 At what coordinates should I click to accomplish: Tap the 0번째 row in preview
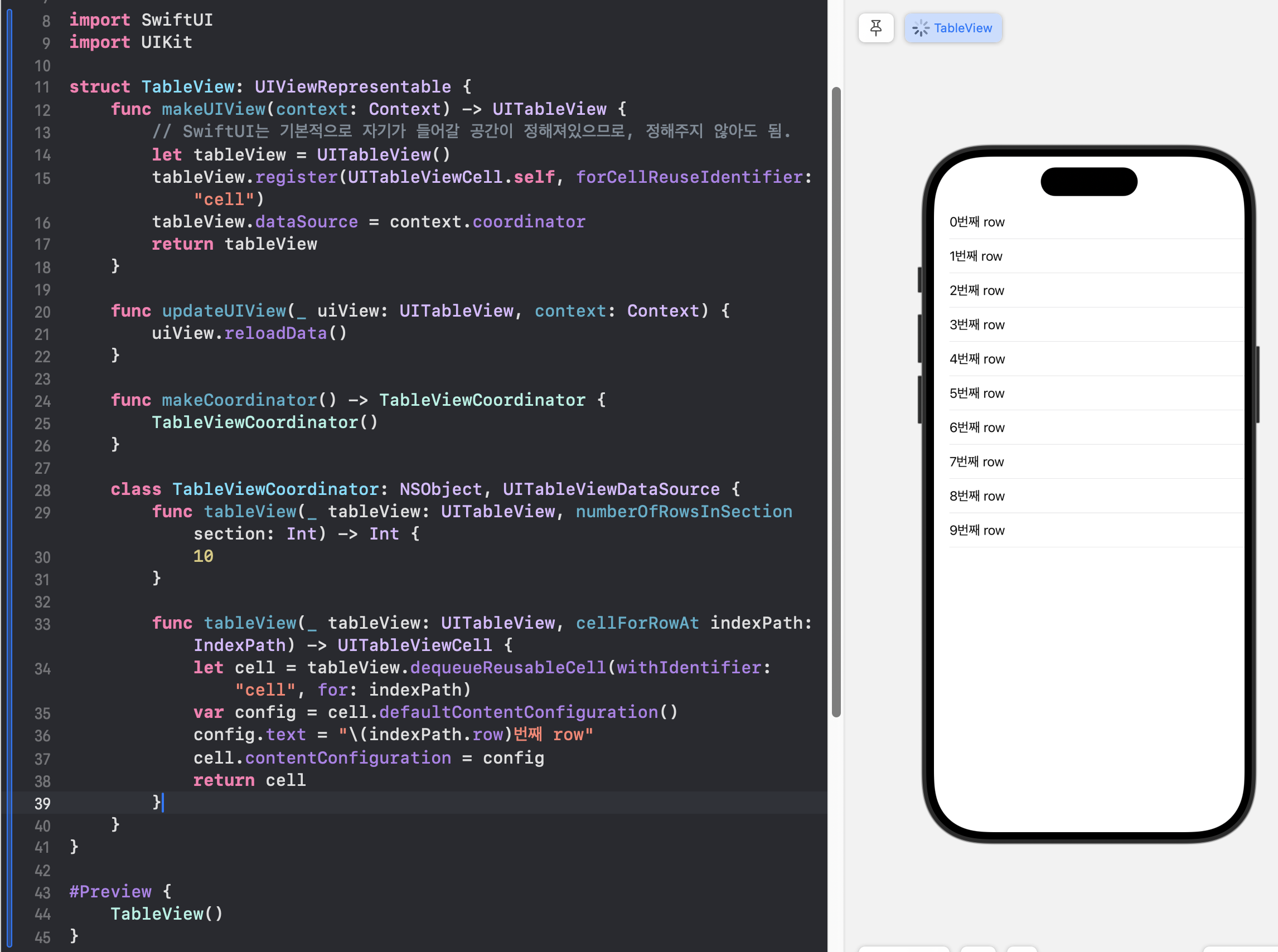[976, 222]
